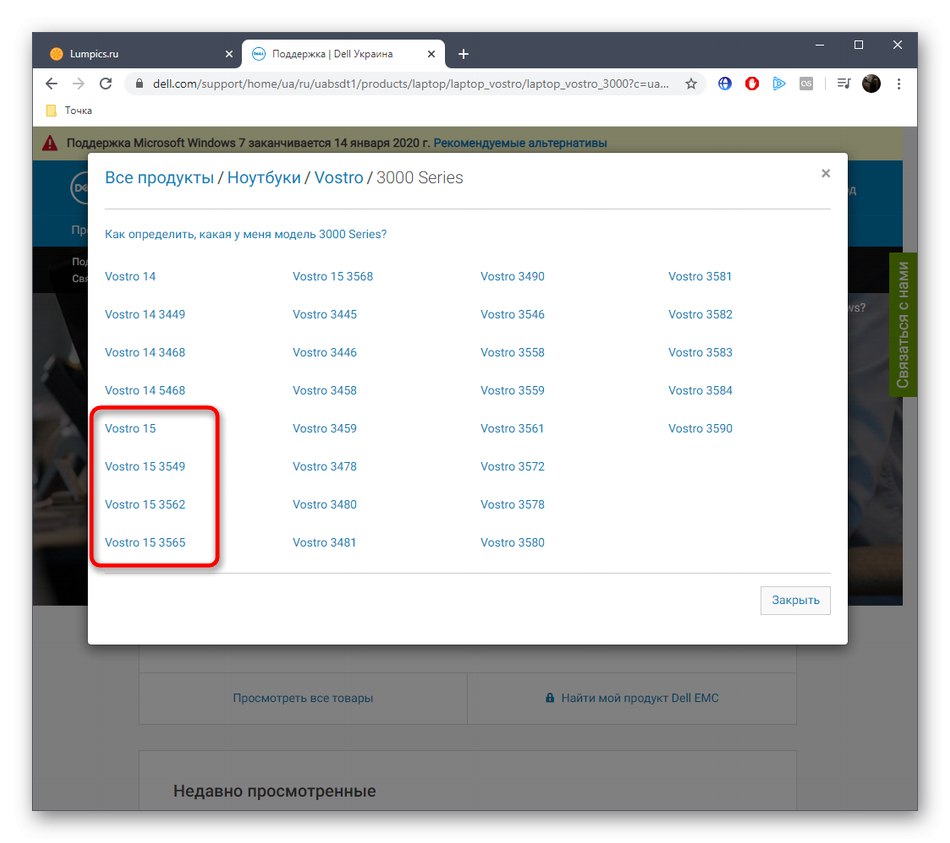This screenshot has height=843, width=950.
Task: Open the user profile avatar
Action: 871,84
